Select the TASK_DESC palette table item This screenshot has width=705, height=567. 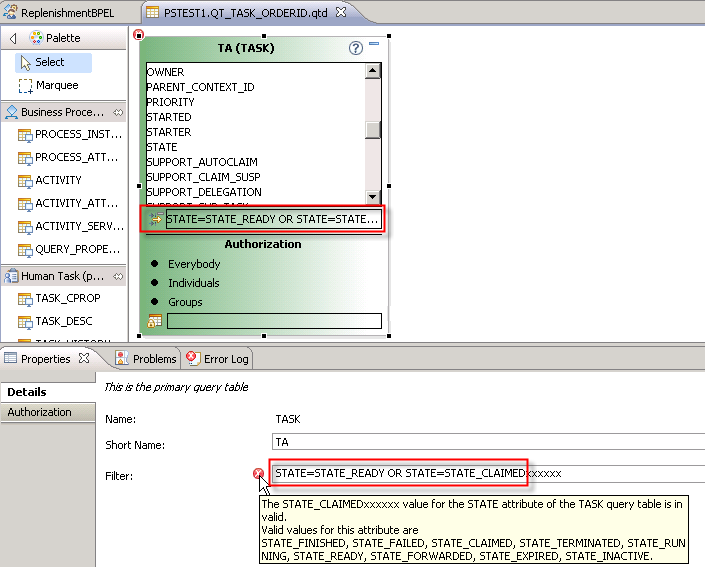[55, 321]
